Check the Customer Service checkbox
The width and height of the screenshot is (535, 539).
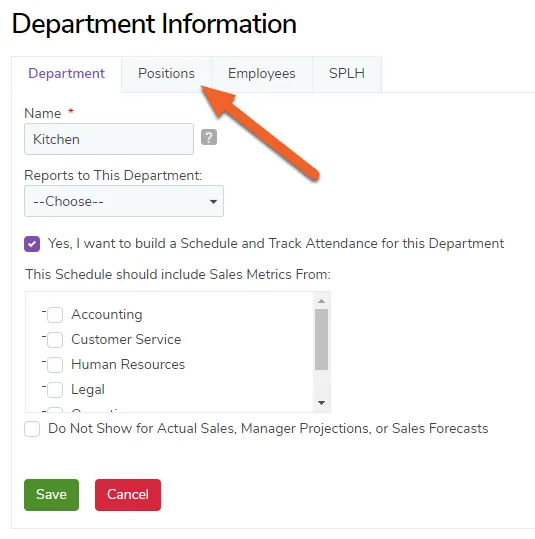55,340
